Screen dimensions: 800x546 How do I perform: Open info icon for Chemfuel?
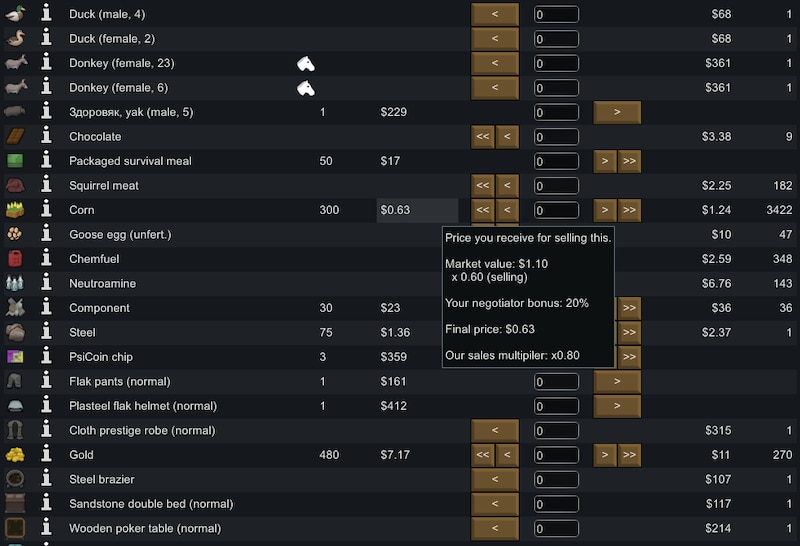coord(46,259)
